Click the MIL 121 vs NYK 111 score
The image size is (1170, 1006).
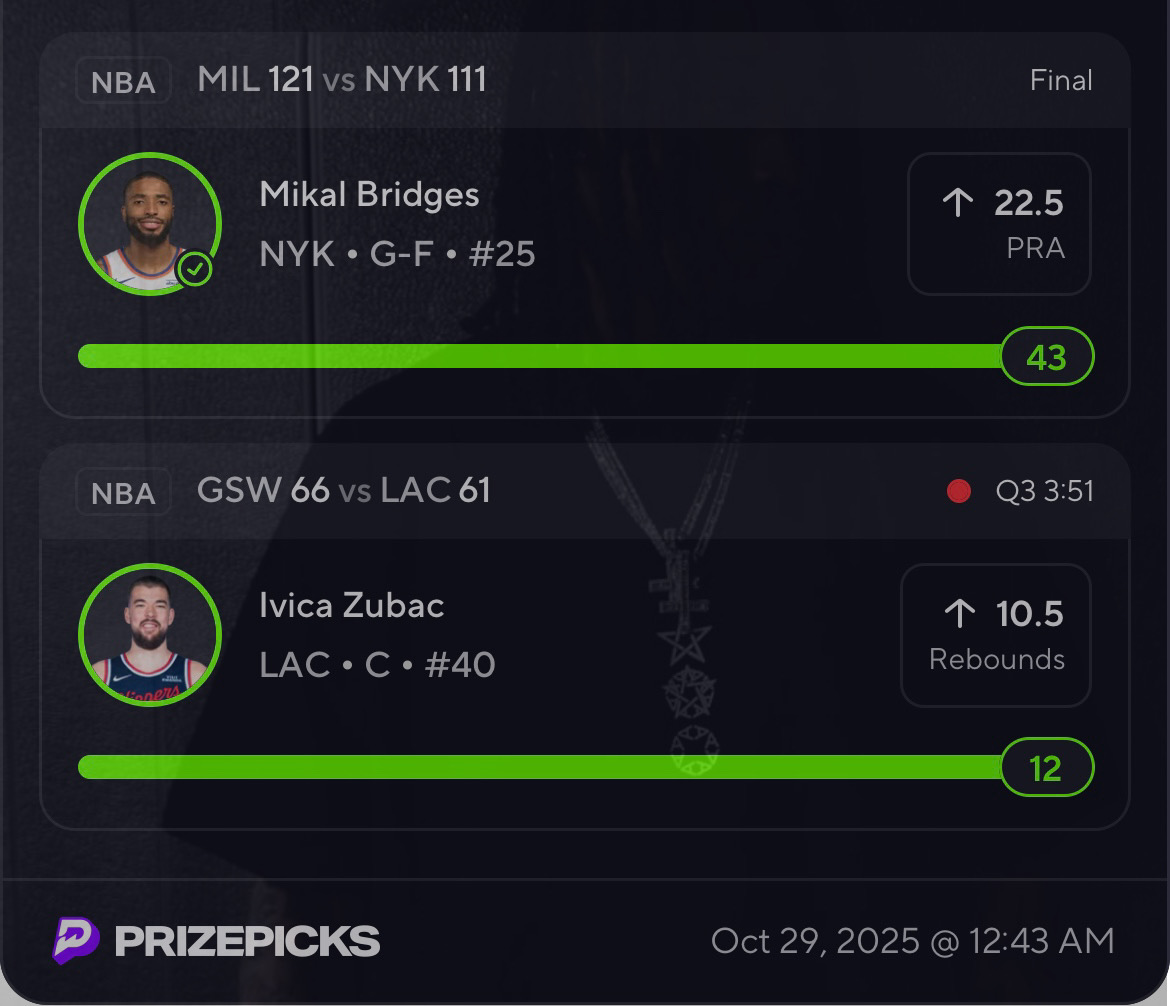click(342, 79)
